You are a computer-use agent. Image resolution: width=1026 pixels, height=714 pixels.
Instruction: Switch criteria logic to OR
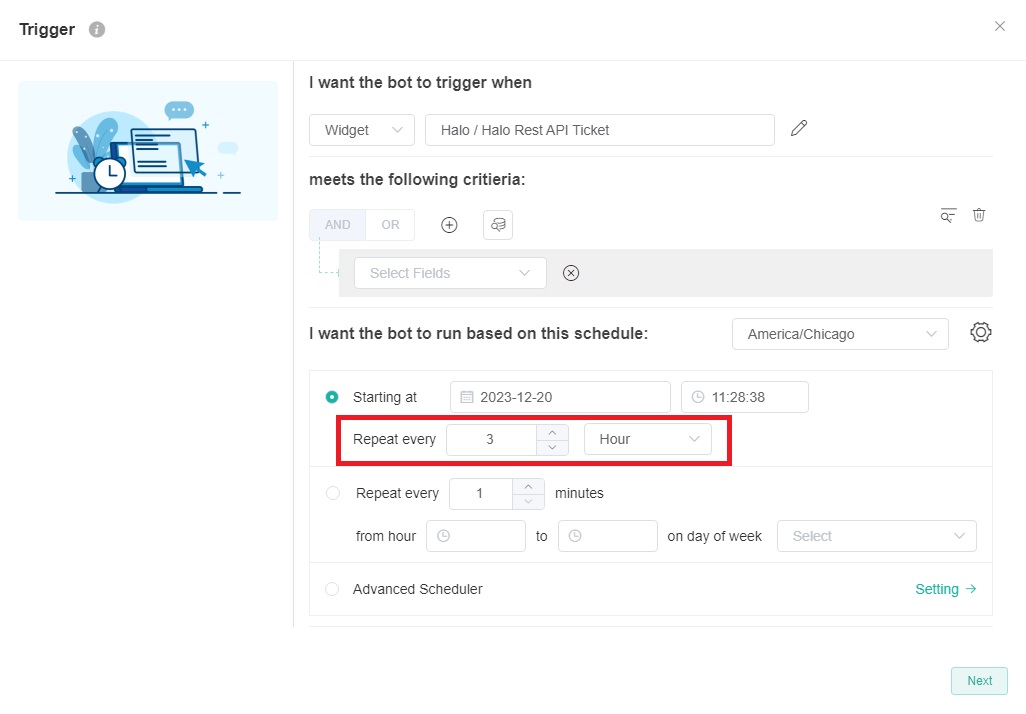(390, 225)
